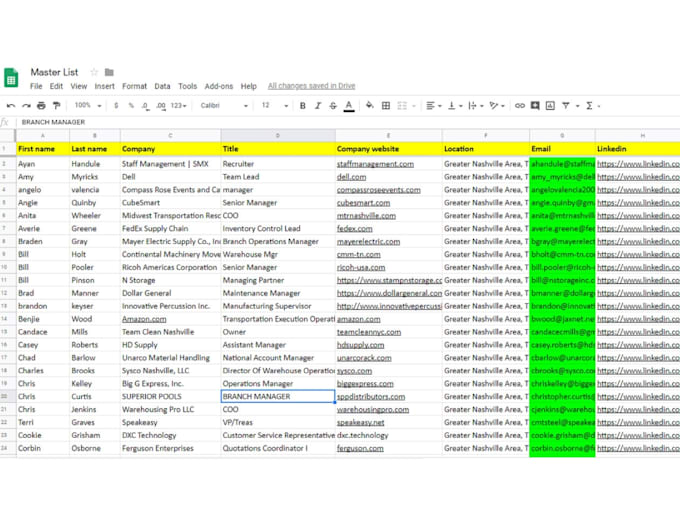Screen dimensions: 680x510
Task: Move document using the folder icon
Action: click(109, 72)
